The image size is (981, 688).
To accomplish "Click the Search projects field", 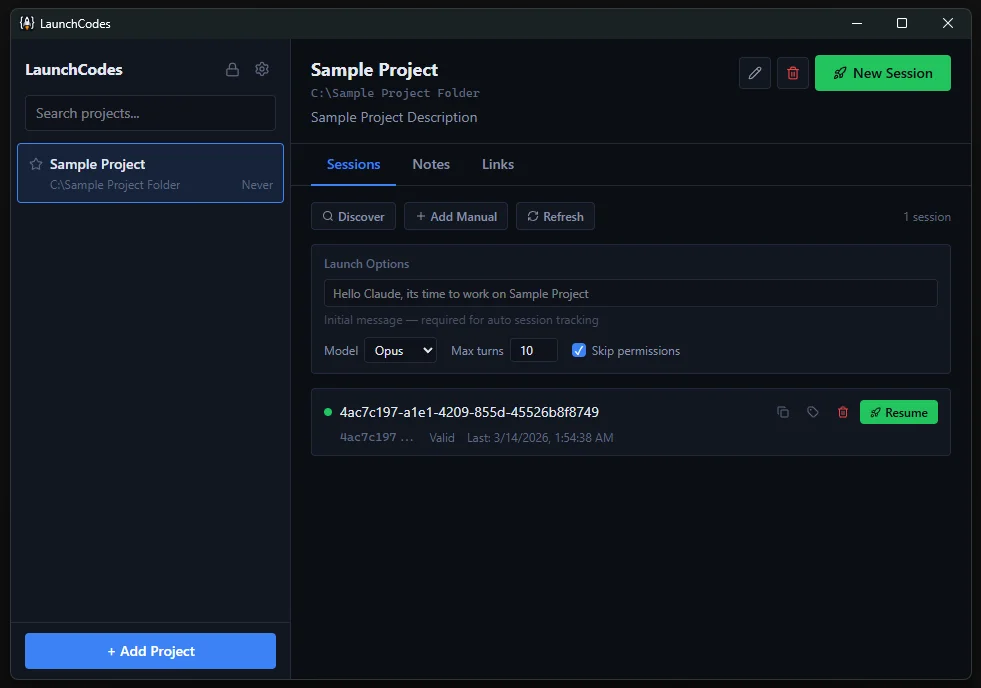I will coord(150,113).
